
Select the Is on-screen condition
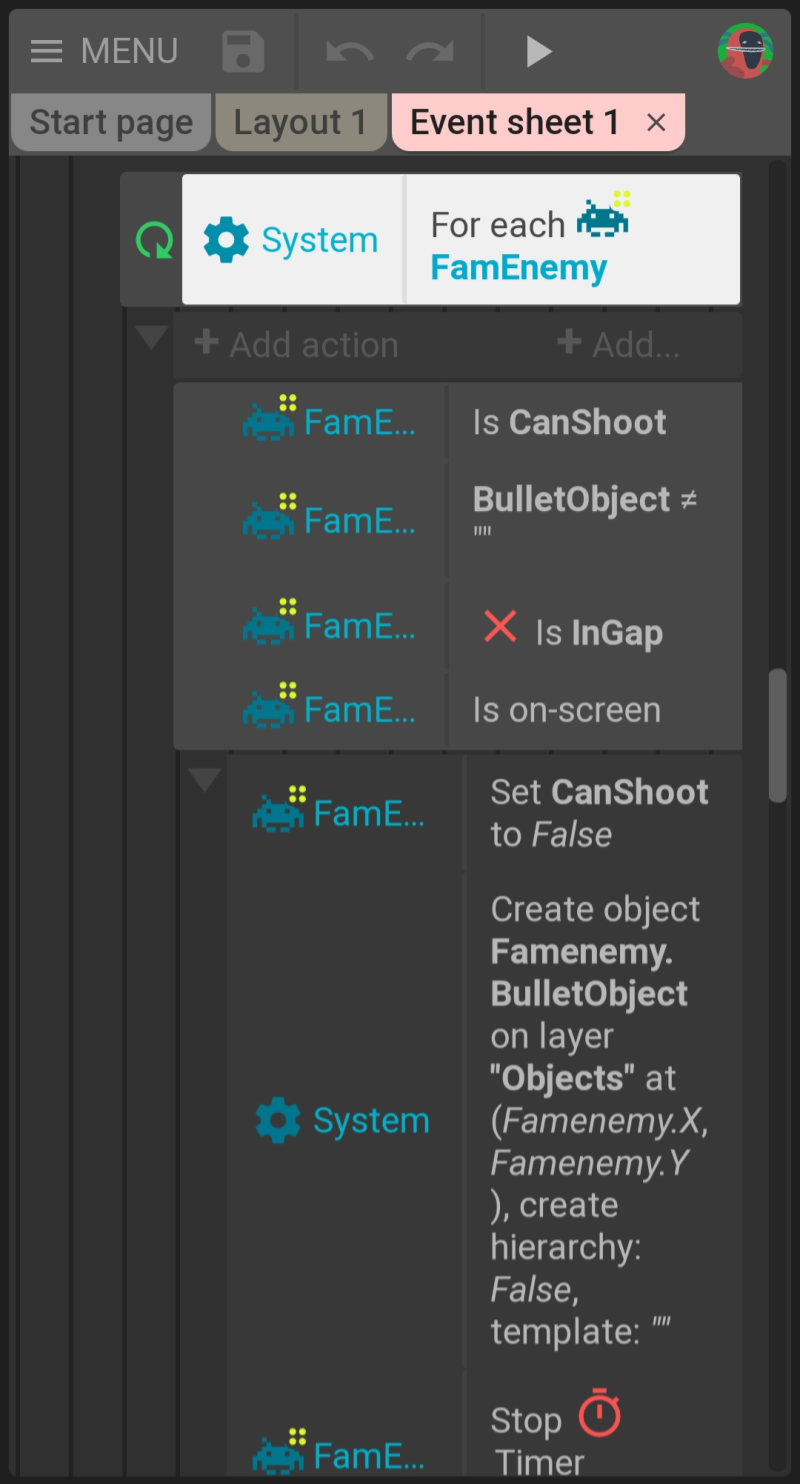pyautogui.click(x=566, y=710)
